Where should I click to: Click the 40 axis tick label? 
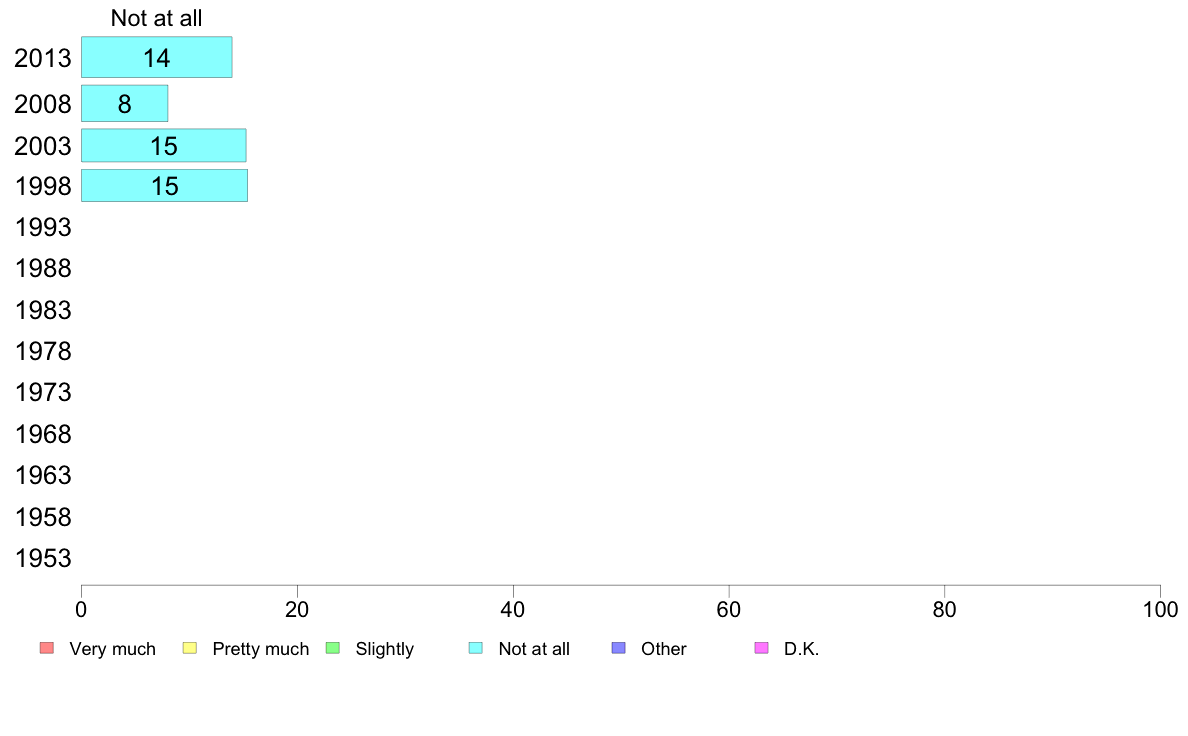pyautogui.click(x=513, y=609)
